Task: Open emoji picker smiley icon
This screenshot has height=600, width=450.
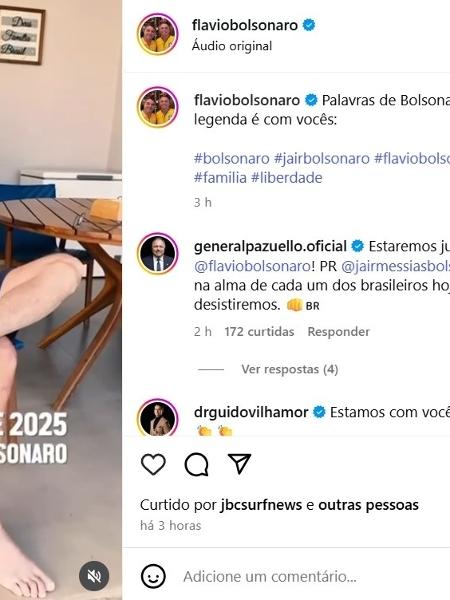Action: [153, 576]
